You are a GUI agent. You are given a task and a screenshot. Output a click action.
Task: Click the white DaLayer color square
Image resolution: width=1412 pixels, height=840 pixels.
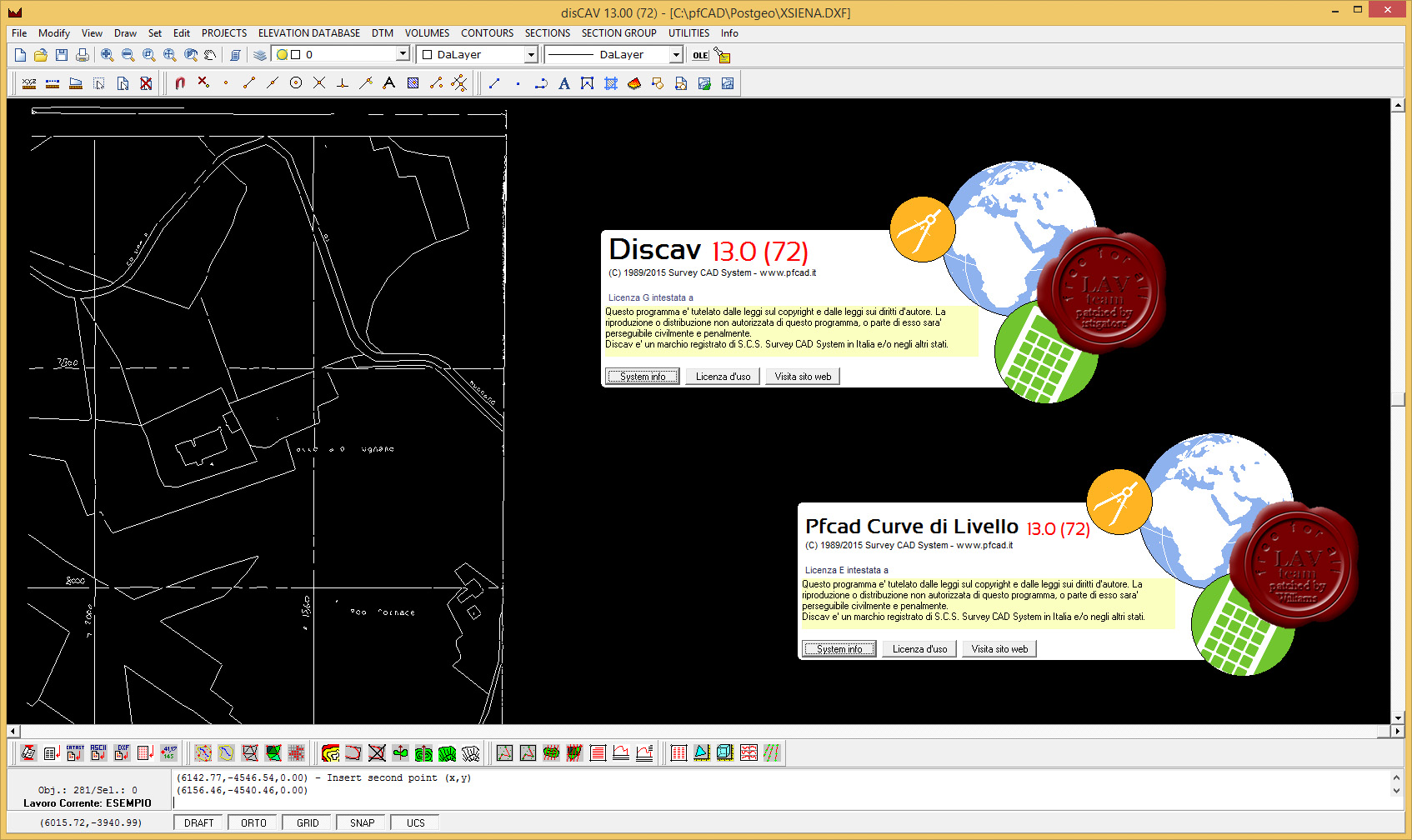tap(428, 55)
